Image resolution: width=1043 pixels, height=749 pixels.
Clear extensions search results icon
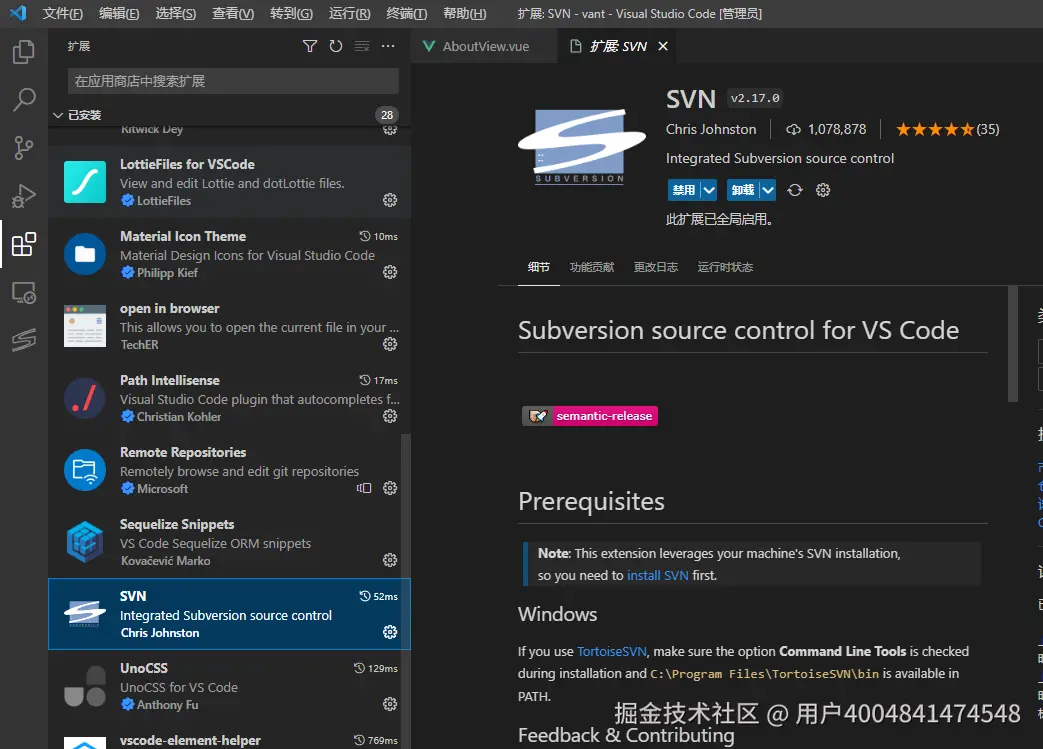pyautogui.click(x=362, y=46)
